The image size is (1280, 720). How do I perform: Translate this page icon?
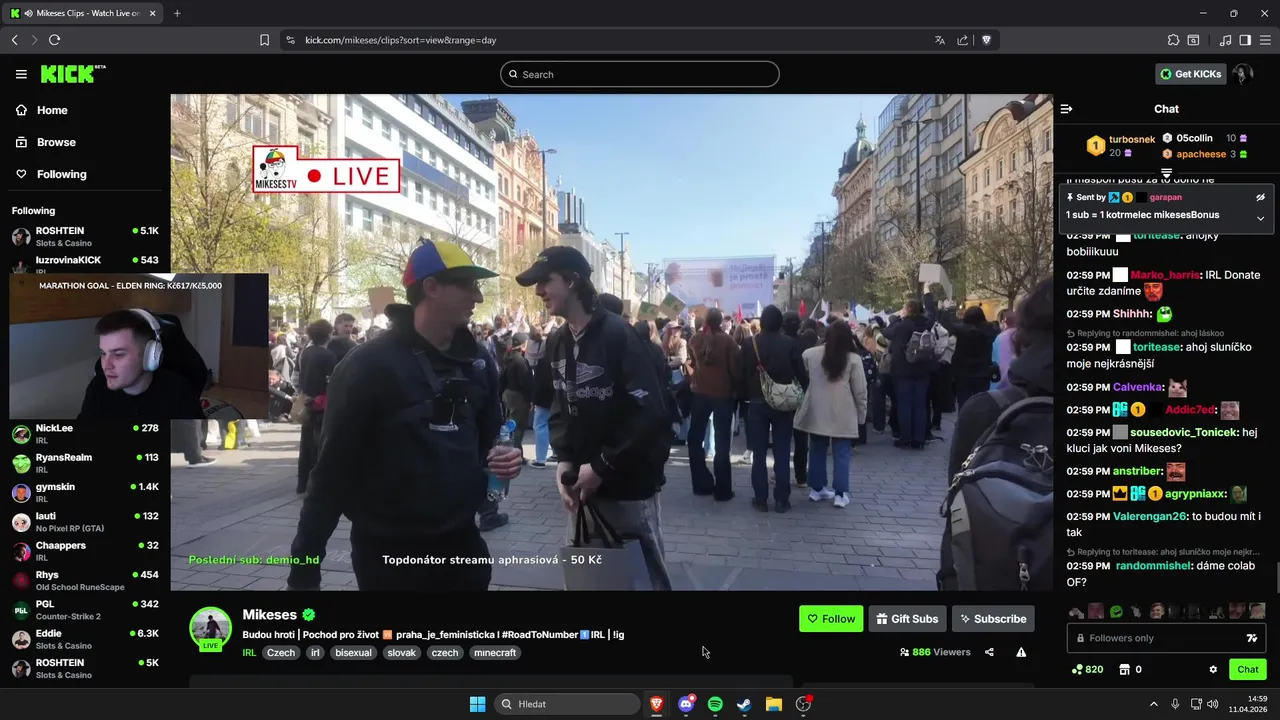939,40
